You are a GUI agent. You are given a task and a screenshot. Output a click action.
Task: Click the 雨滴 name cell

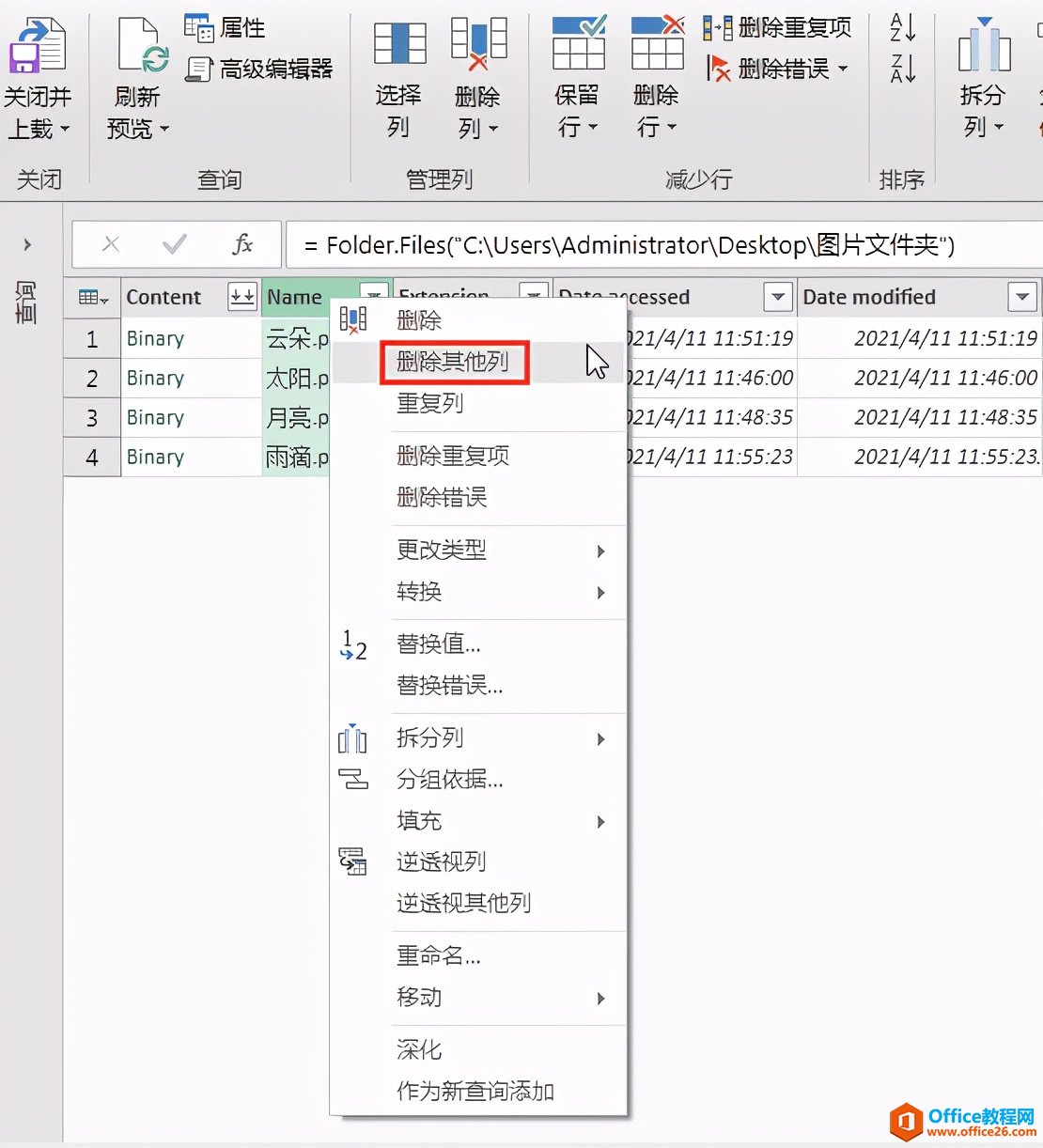pos(296,458)
